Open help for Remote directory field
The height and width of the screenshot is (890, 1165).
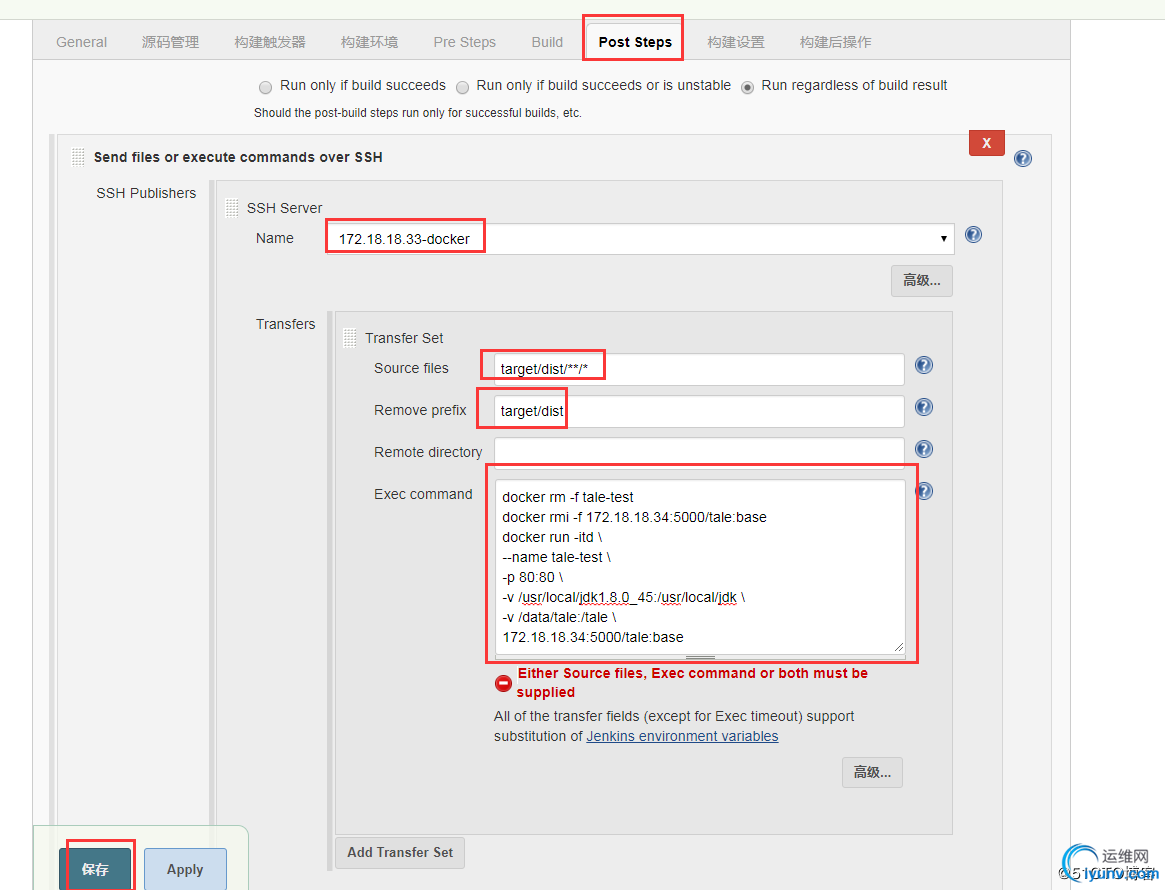pyautogui.click(x=924, y=449)
